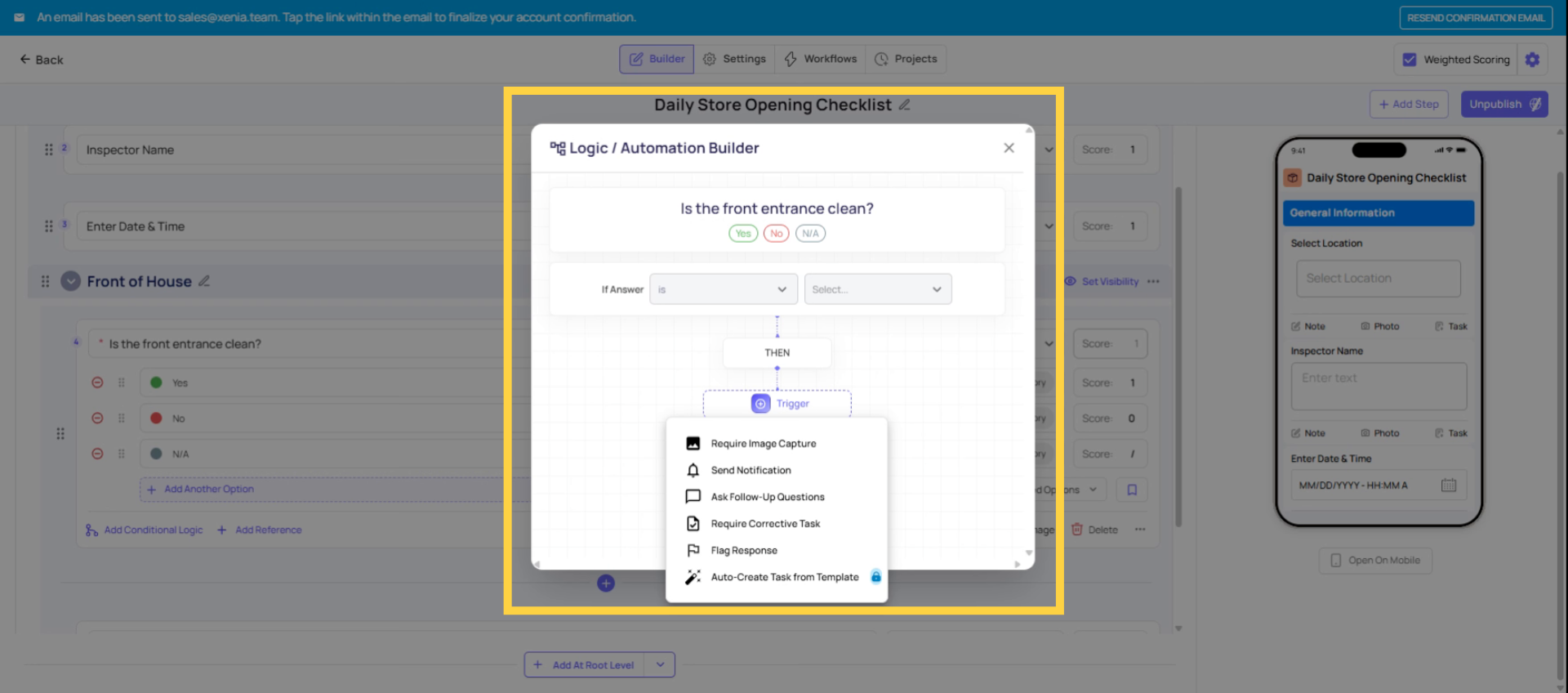
Task: Click Score field of Inspector Name row
Action: [1111, 150]
